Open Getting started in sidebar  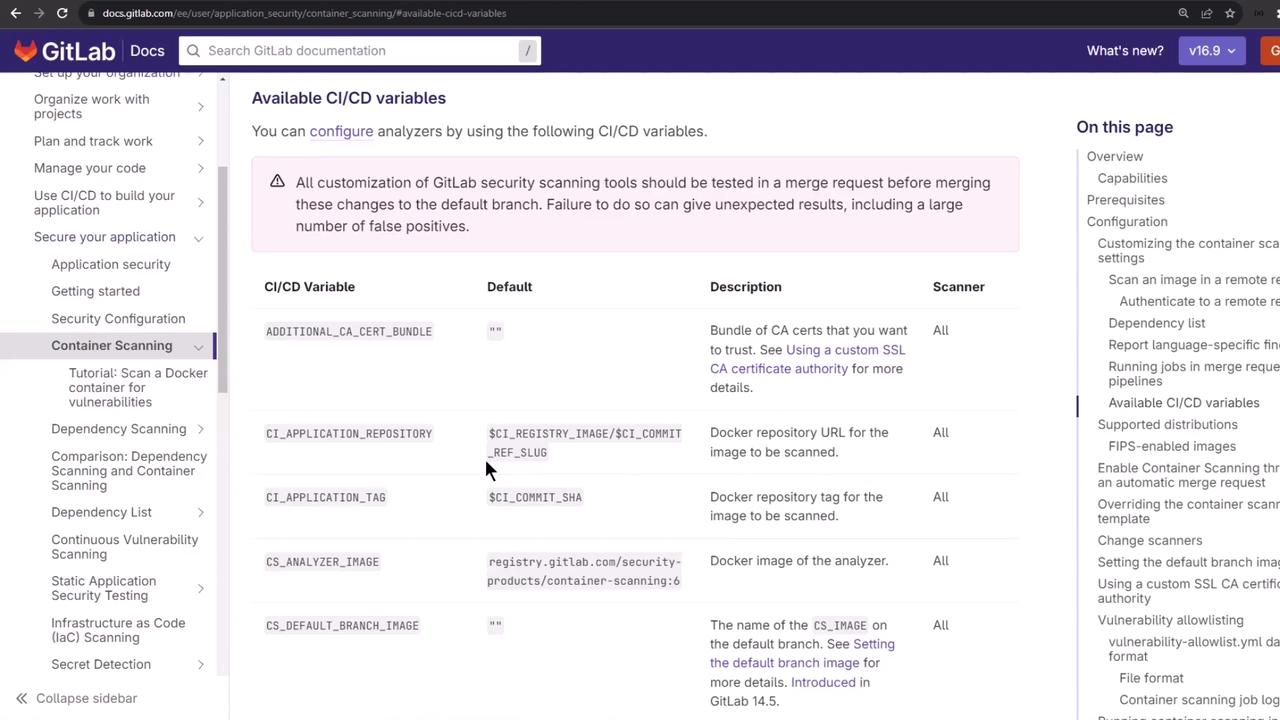[96, 291]
